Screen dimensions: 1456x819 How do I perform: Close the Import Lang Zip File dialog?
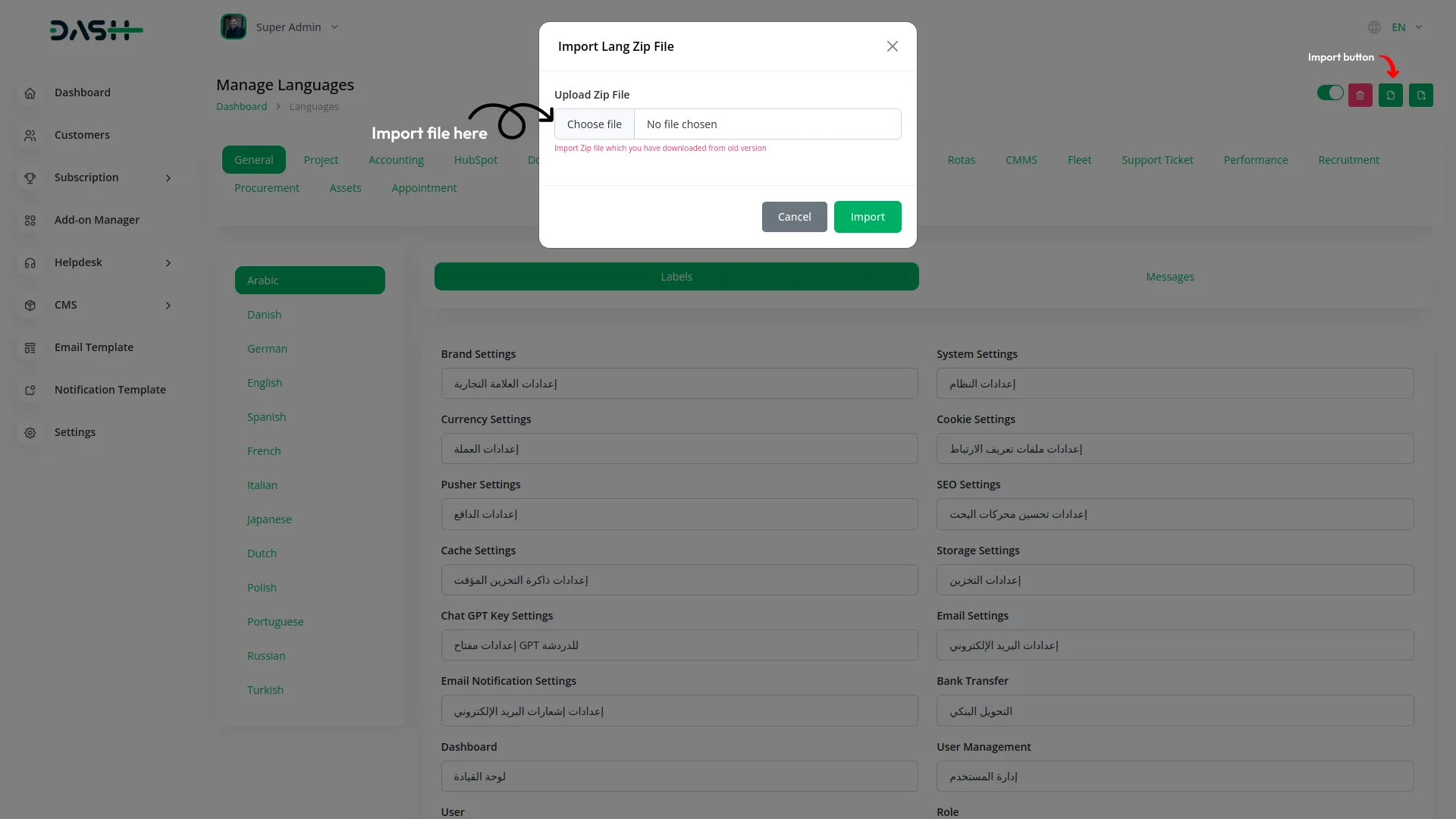pyautogui.click(x=892, y=46)
